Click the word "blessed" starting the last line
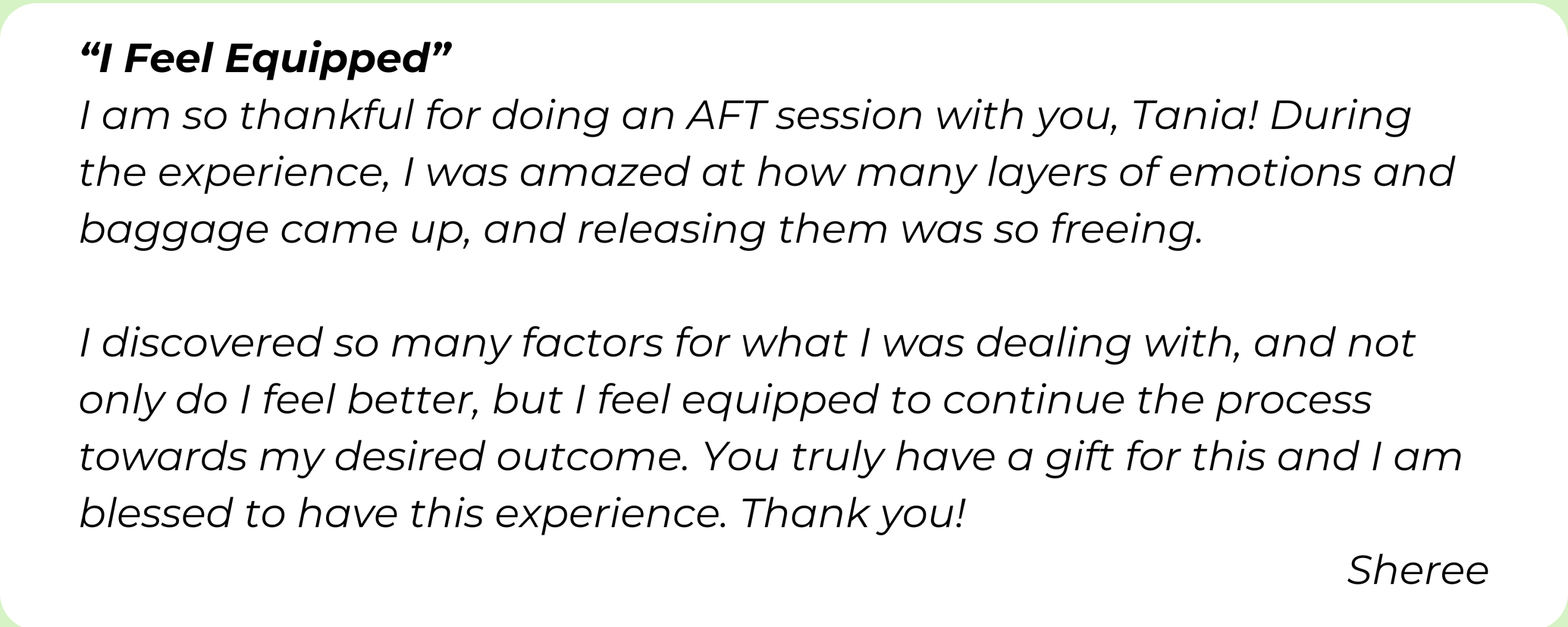The height and width of the screenshot is (627, 1568). [x=156, y=513]
